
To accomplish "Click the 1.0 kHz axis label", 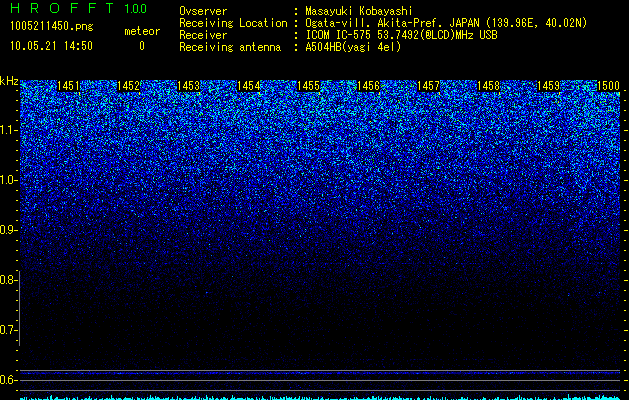I will 7,180.
